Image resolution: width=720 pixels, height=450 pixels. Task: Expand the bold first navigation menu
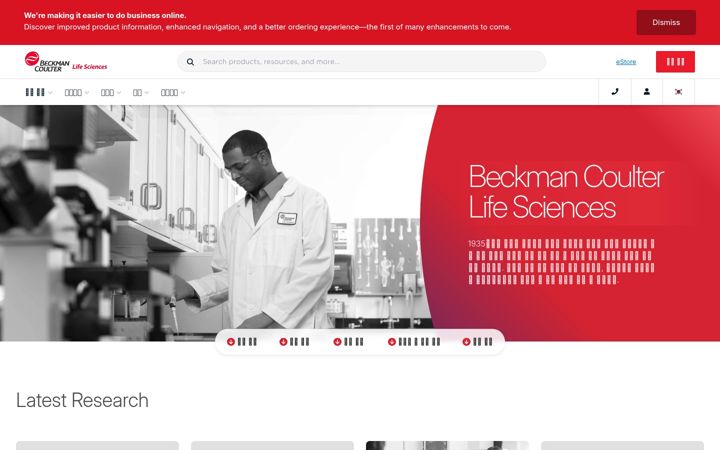[39, 92]
